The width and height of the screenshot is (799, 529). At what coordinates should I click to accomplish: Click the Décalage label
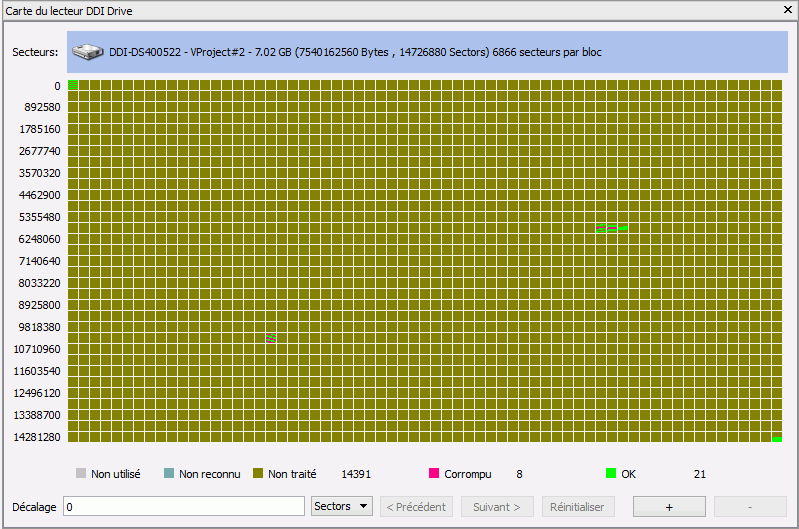[34, 507]
